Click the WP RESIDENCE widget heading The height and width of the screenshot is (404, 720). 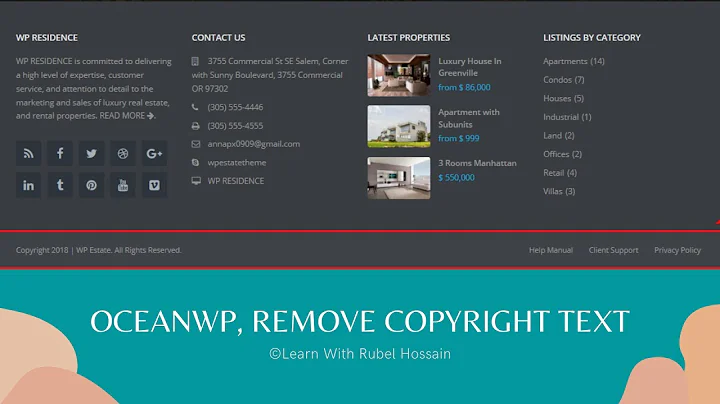click(46, 38)
